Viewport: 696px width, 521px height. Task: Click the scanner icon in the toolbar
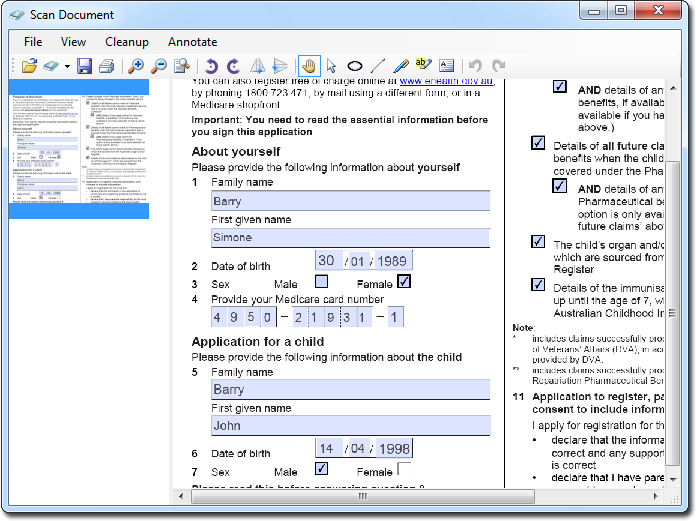point(52,67)
